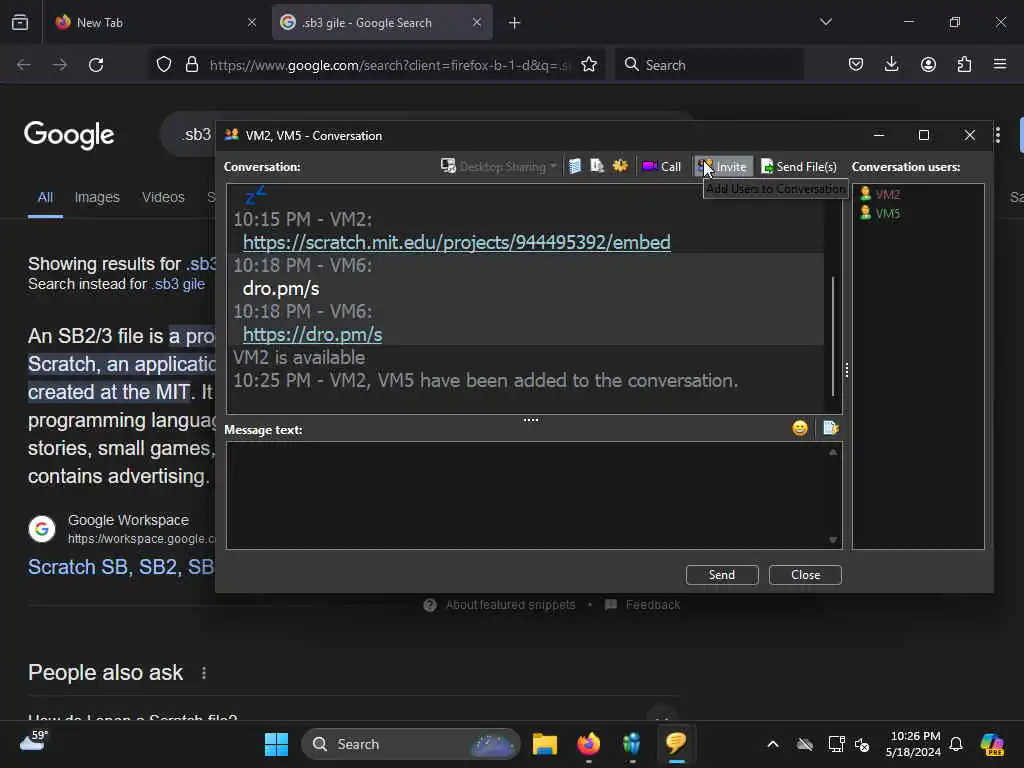Close the New Tab browser tab
The image size is (1024, 768).
coord(251,22)
